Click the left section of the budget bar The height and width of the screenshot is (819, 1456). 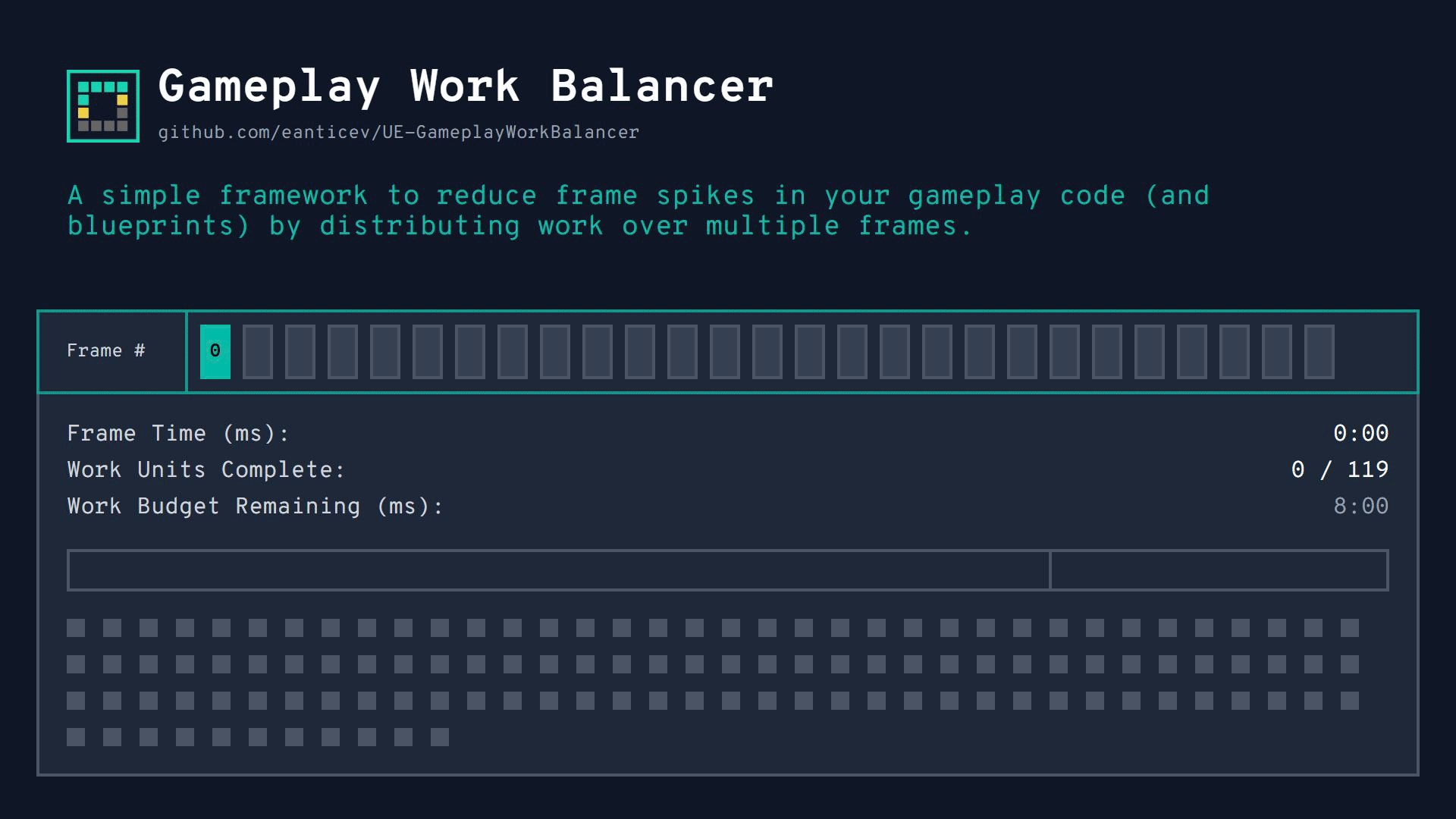[558, 570]
